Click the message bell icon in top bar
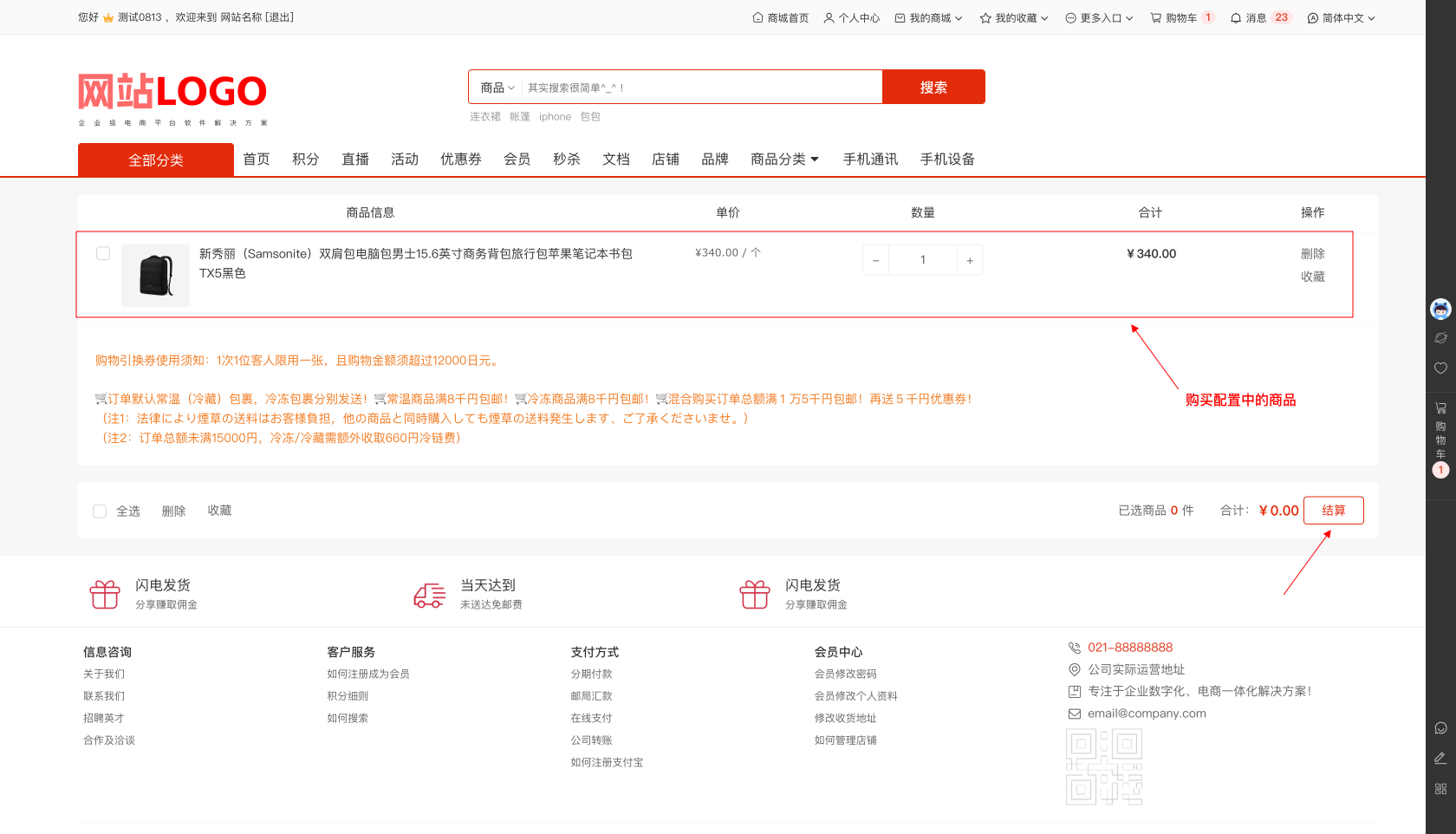Image resolution: width=1456 pixels, height=834 pixels. coord(1236,18)
